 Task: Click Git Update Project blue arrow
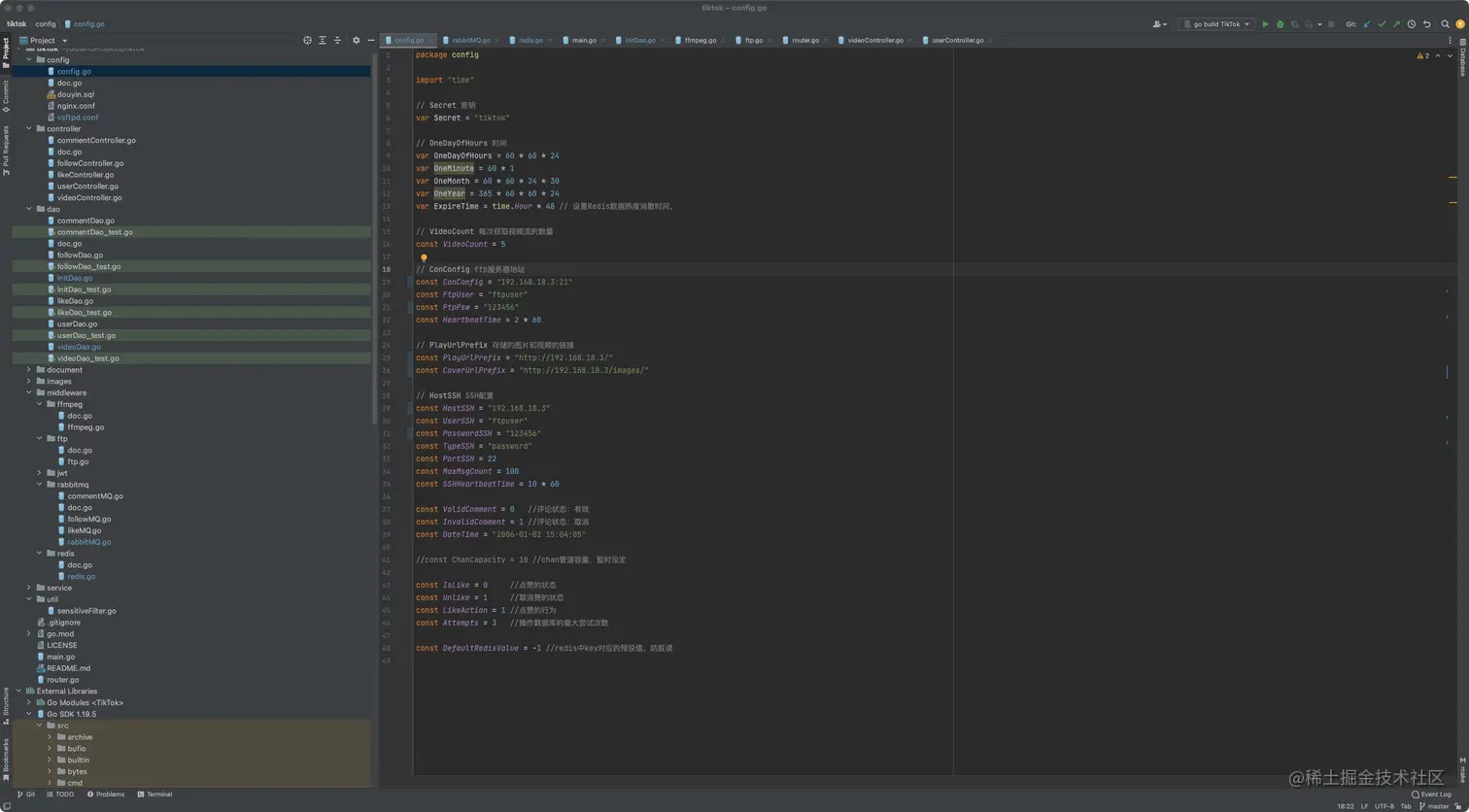pyautogui.click(x=1367, y=24)
